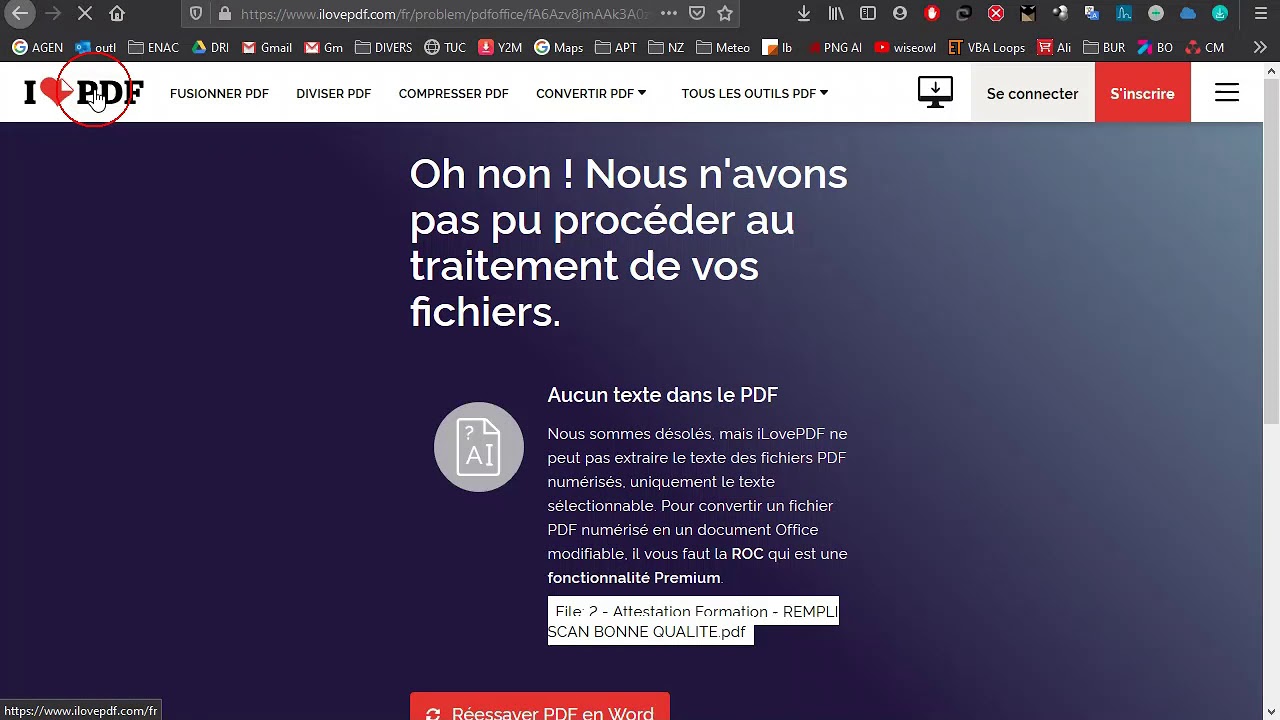Click the page vertical scrollbar
The image size is (1280, 720).
1272,250
